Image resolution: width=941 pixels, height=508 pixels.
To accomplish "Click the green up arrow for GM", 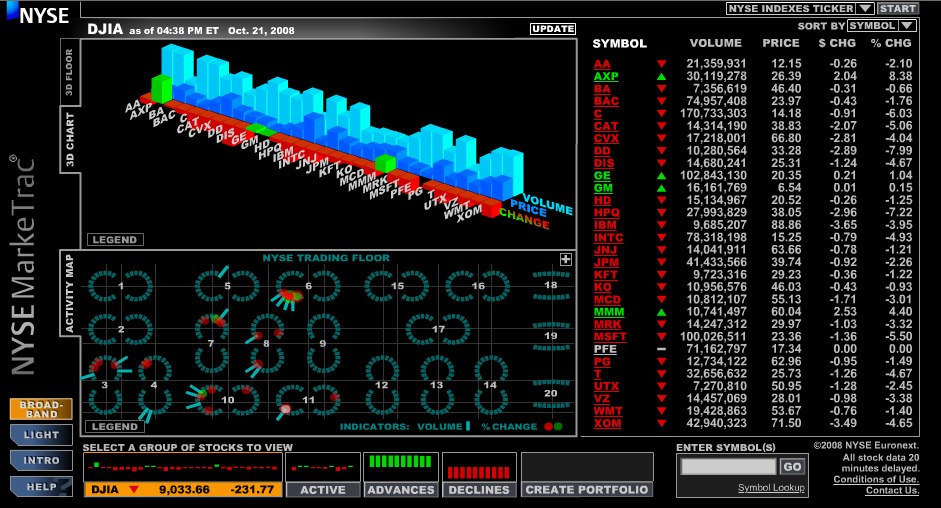I will pos(661,188).
